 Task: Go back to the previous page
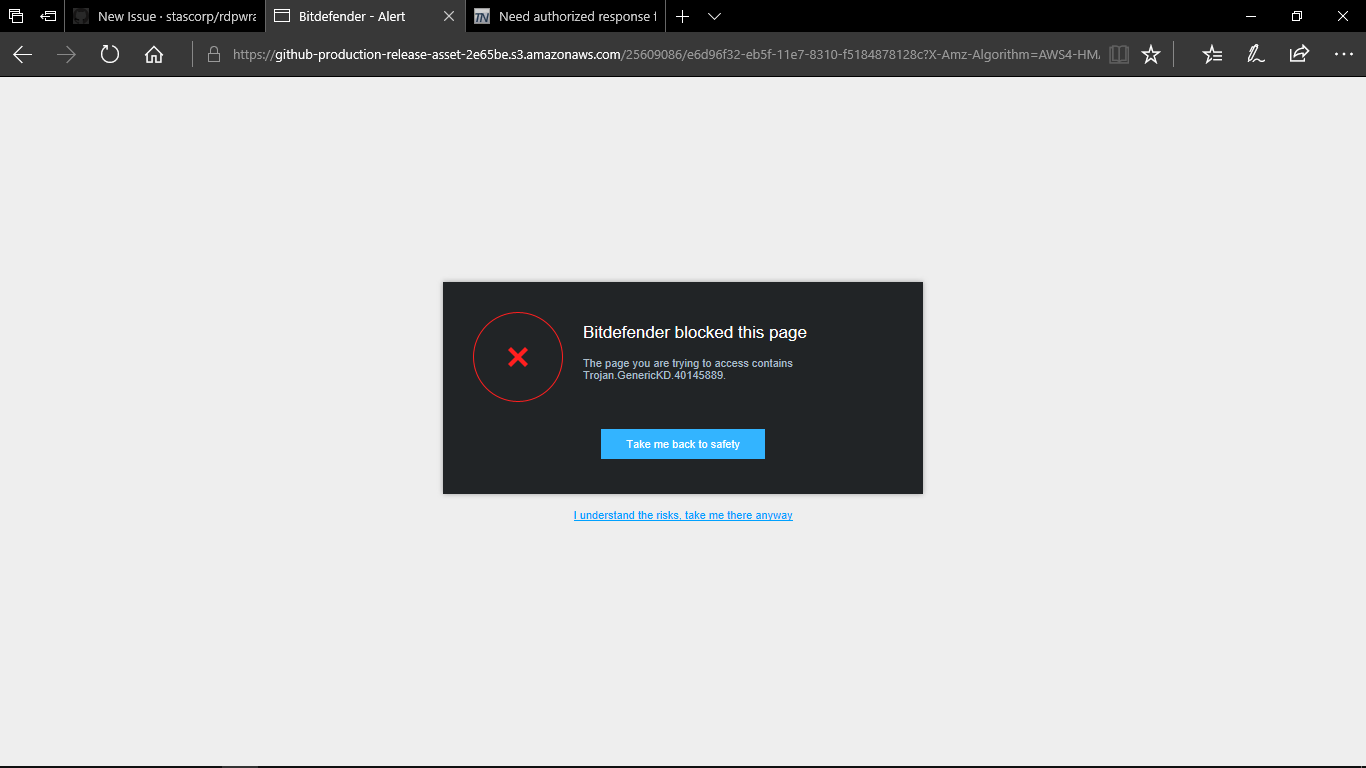coord(22,55)
